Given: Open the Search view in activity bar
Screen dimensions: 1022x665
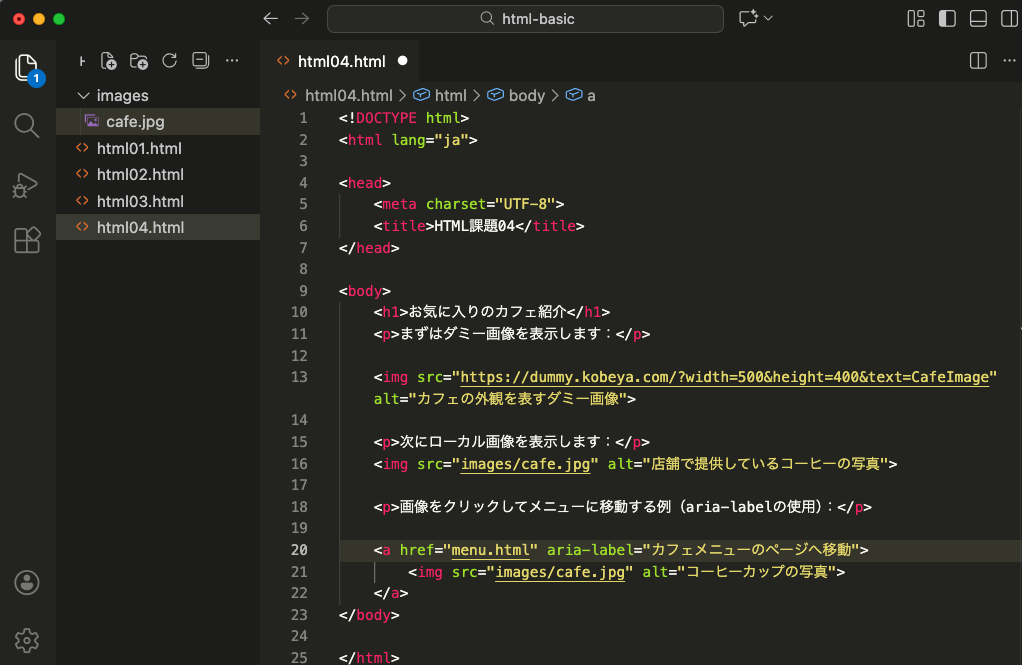Looking at the screenshot, I should (x=27, y=125).
